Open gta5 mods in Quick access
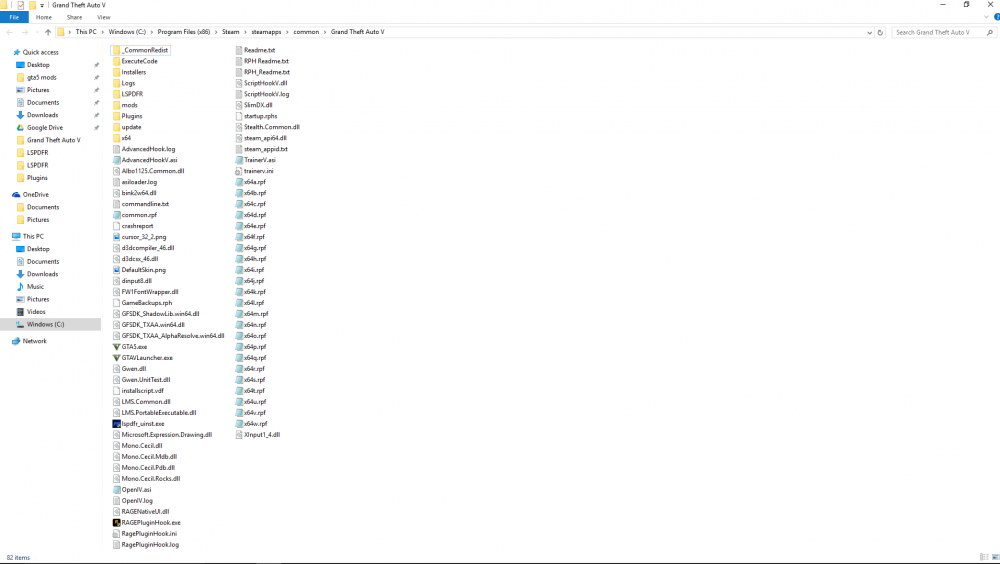Image resolution: width=1000 pixels, height=564 pixels. pos(41,78)
